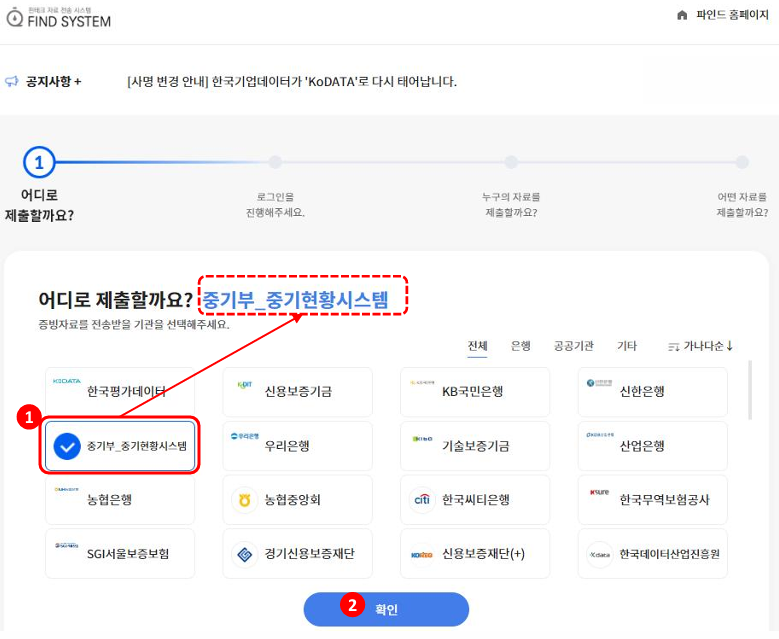Image resolution: width=779 pixels, height=639 pixels.
Task: Click the blue 중기부_중기현황시스템 heading text
Action: (295, 300)
